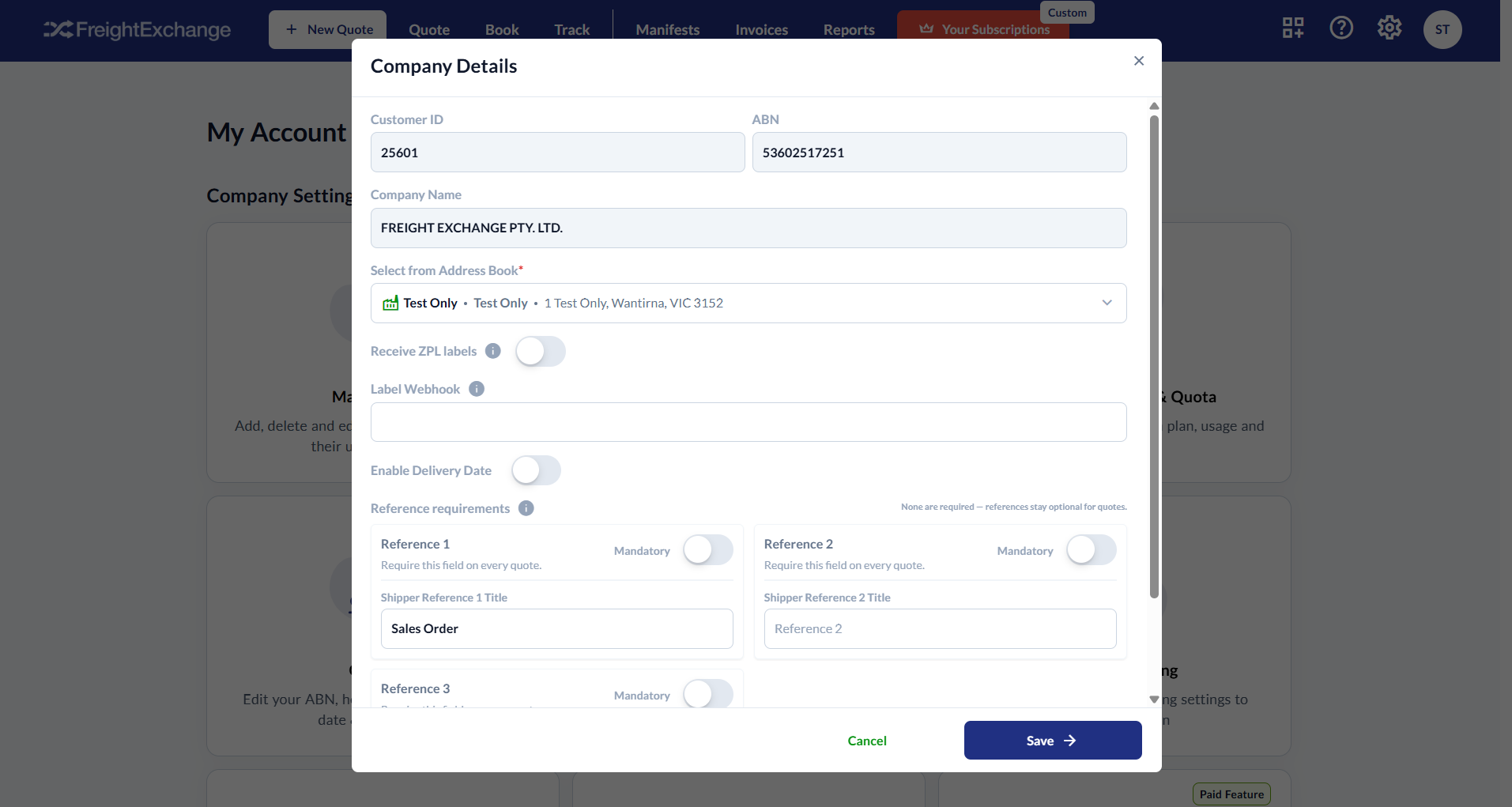Viewport: 1512px width, 807px height.
Task: Click the 'None are required' note text
Action: [x=1014, y=507]
